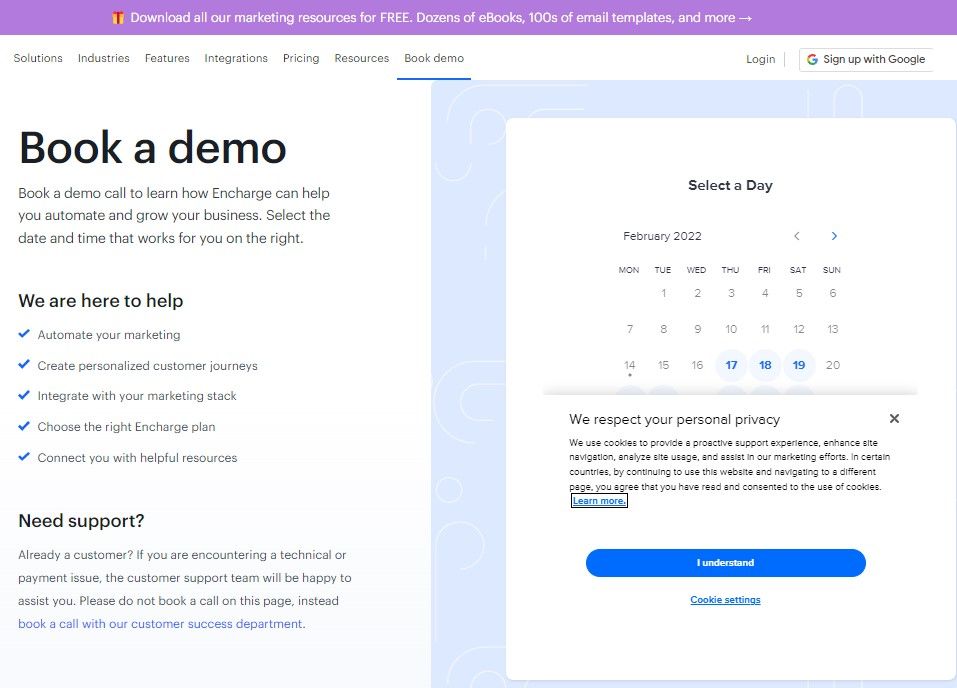Screen dimensions: 957x688
Task: Click the February 2022 month label
Action: [x=662, y=236]
